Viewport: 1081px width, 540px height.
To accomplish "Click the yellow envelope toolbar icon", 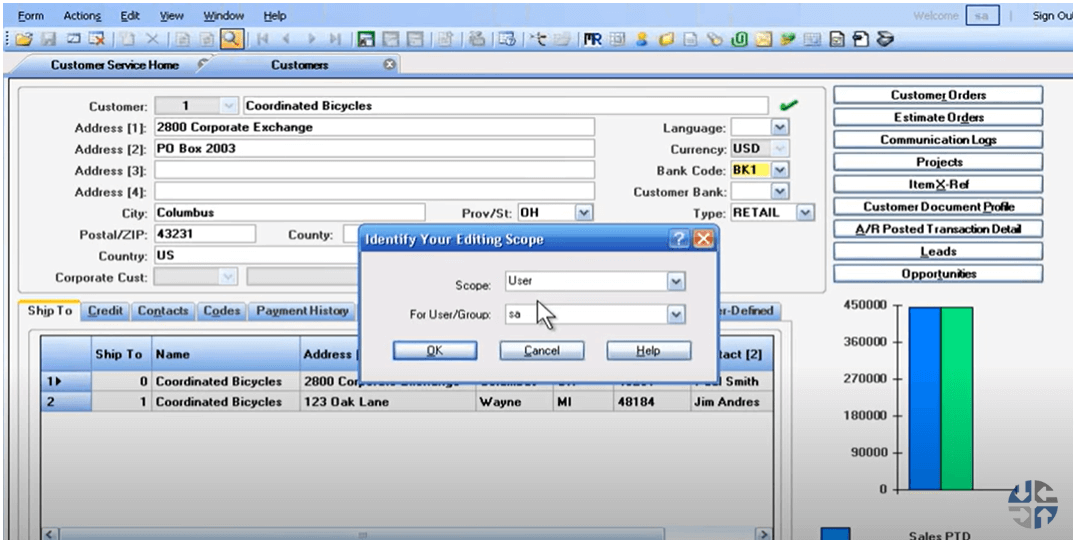I will [763, 39].
